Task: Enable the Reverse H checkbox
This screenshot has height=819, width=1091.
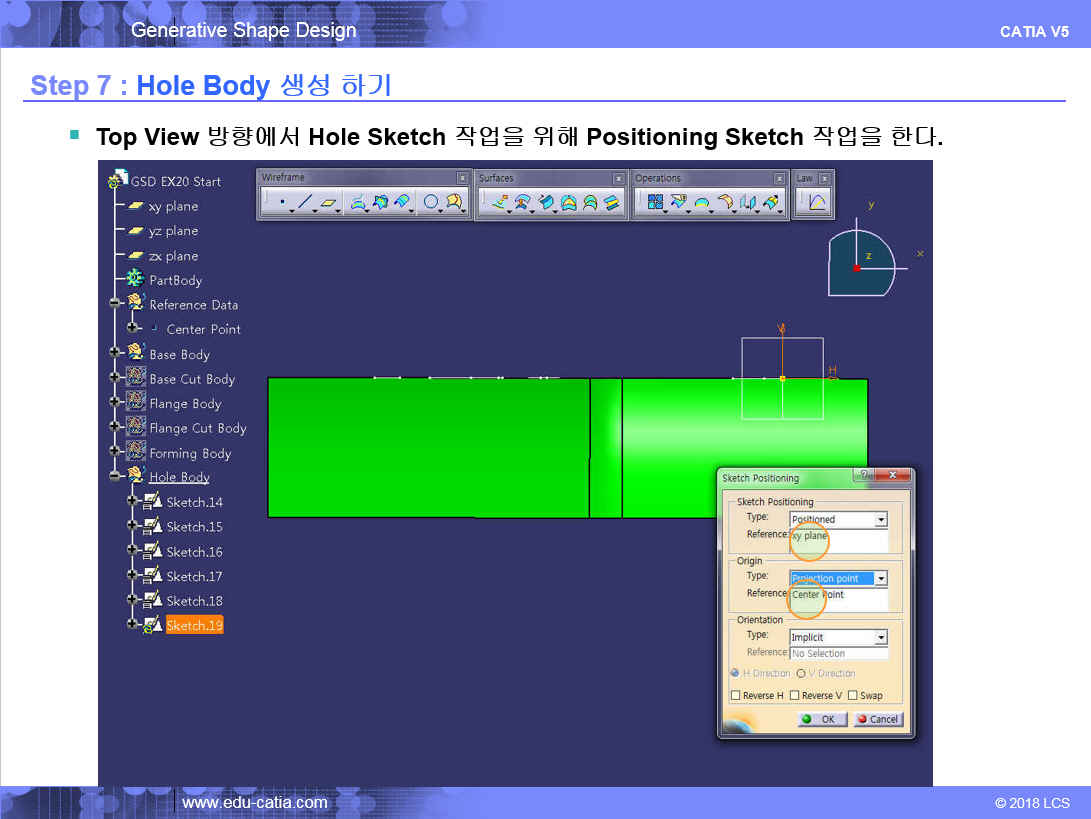Action: click(736, 696)
